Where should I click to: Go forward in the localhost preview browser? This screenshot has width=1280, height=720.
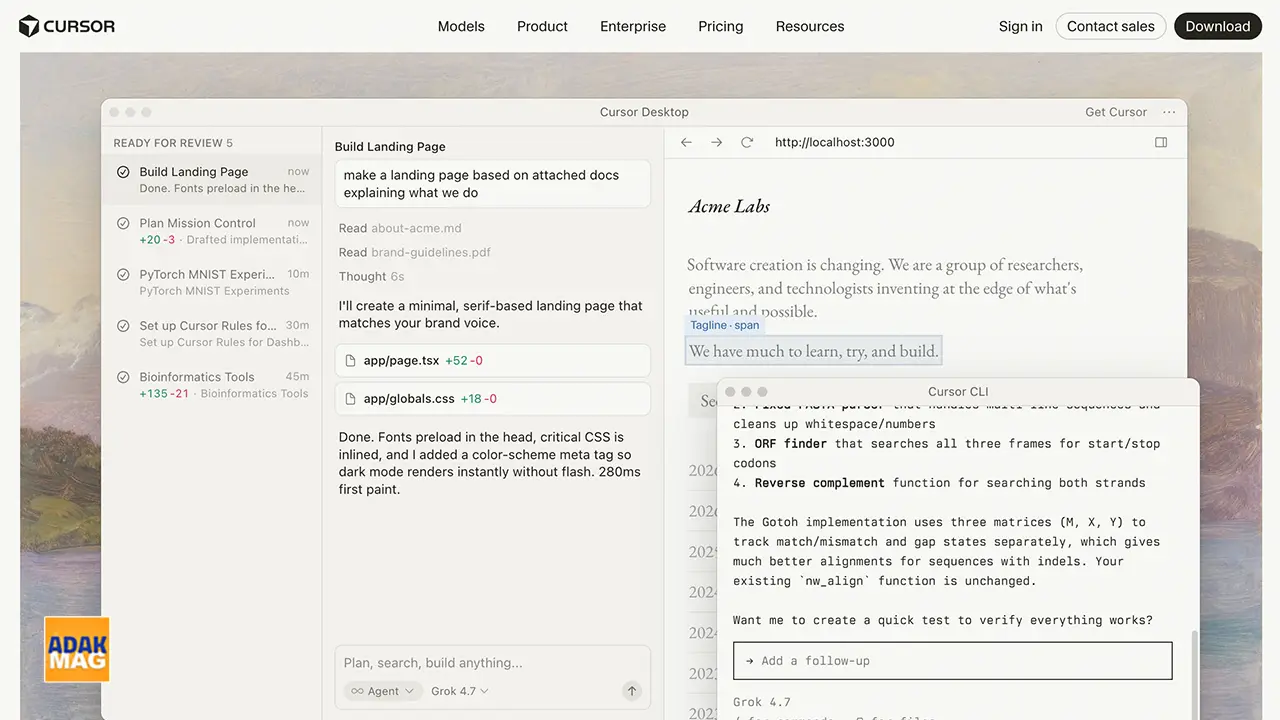pyautogui.click(x=716, y=143)
